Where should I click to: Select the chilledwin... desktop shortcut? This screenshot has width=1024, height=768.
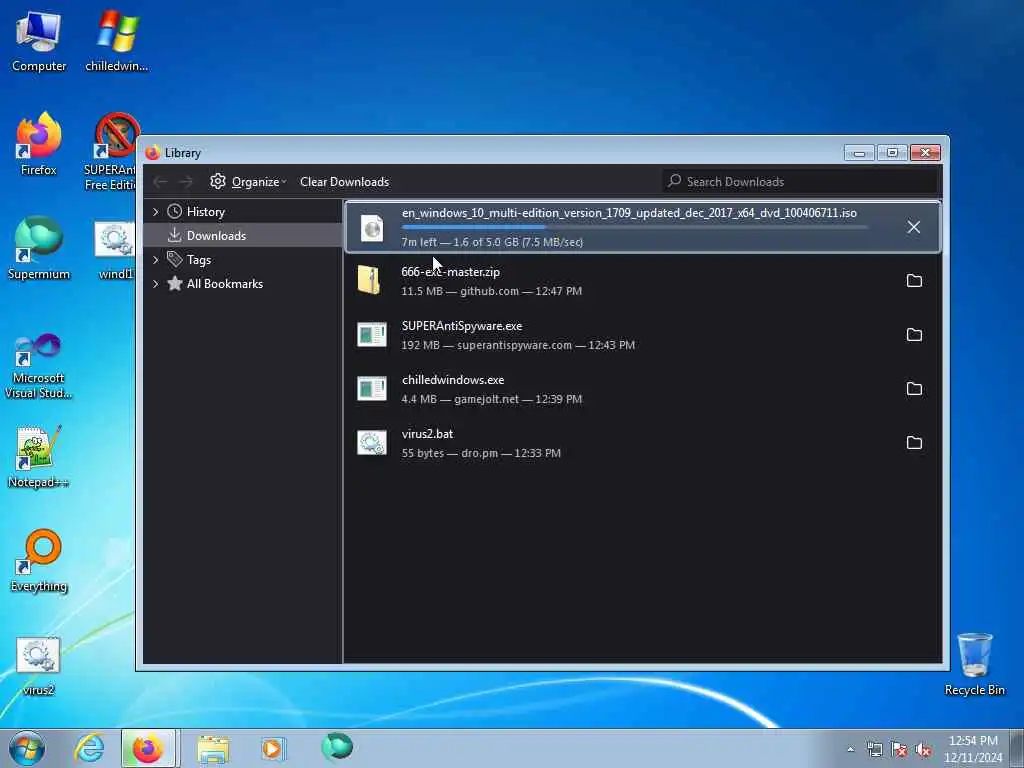click(x=116, y=42)
